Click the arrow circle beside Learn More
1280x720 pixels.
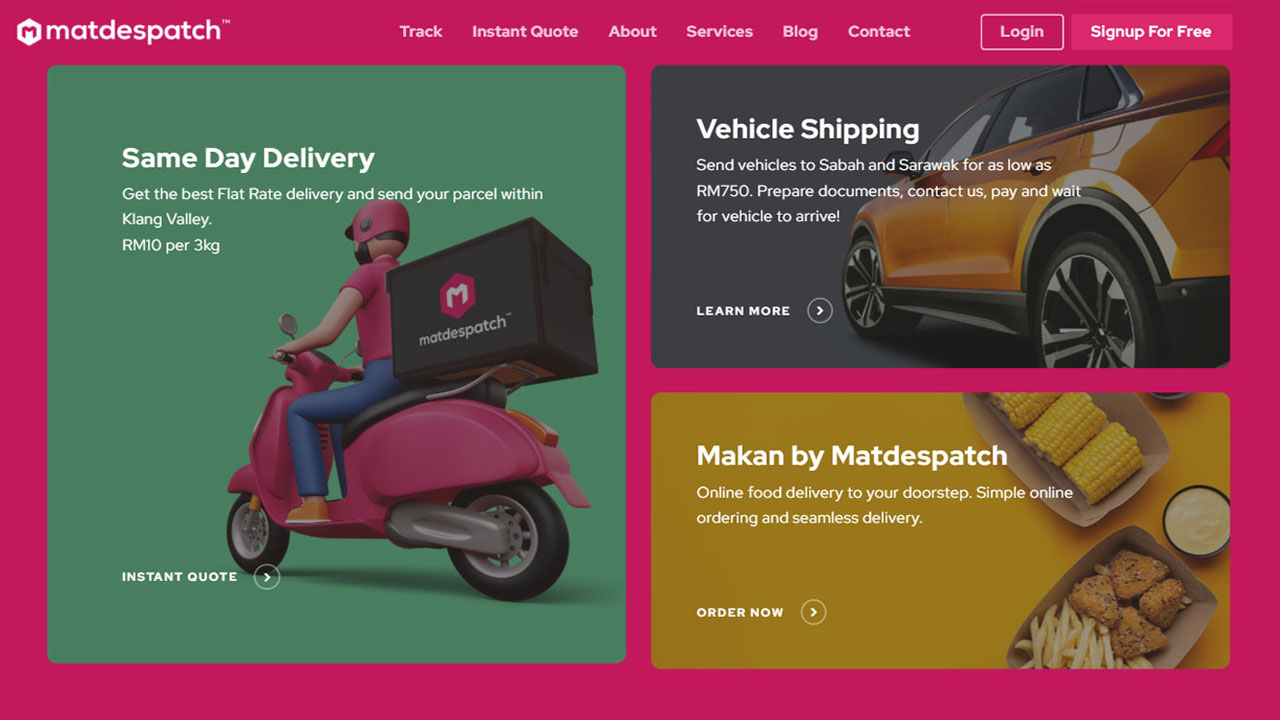tap(820, 311)
